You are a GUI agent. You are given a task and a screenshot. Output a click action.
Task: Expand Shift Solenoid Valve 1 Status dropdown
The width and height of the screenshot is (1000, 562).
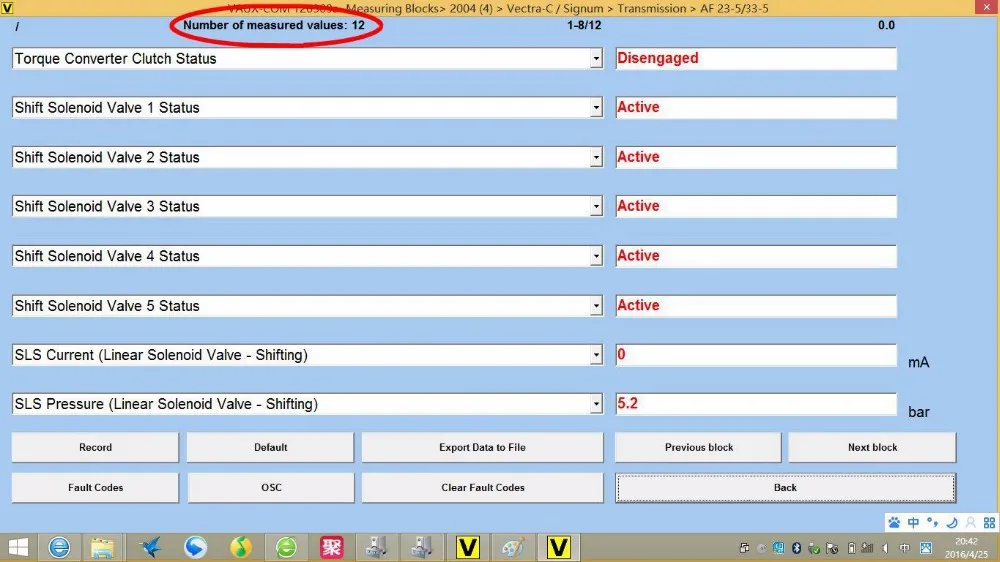tap(596, 108)
